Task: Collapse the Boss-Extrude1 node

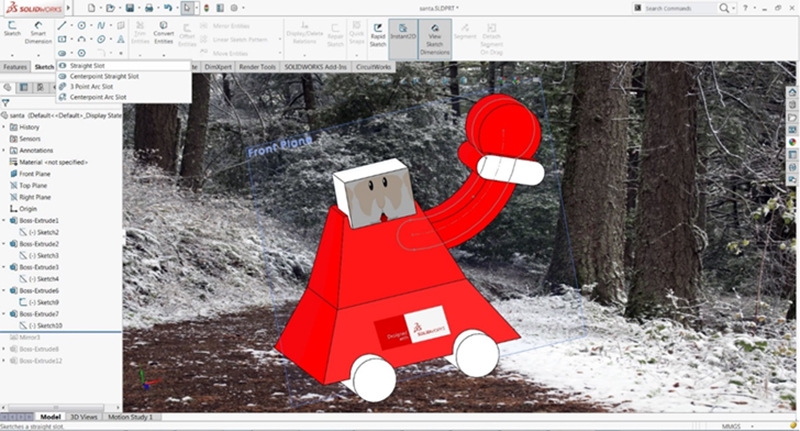Action: tap(4, 220)
